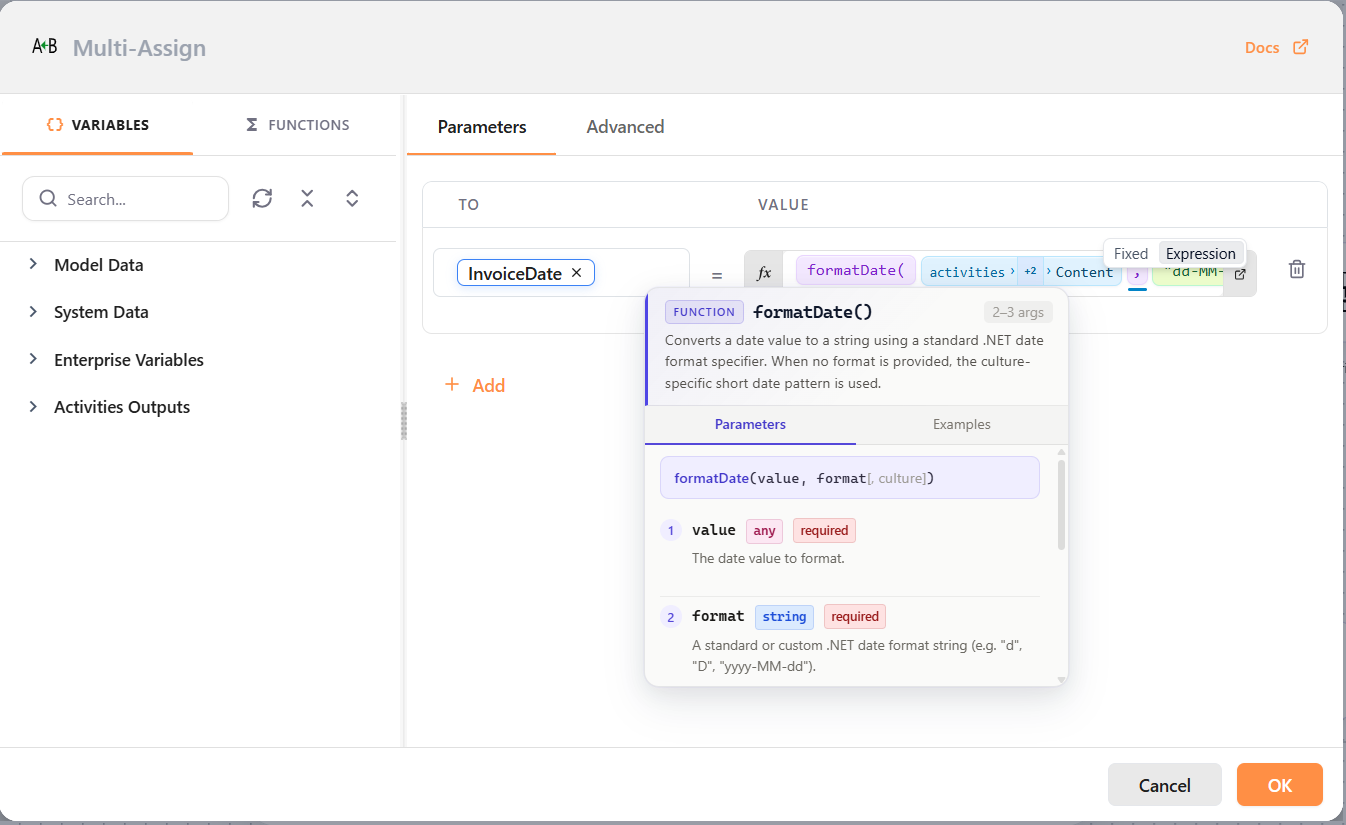Open expression in expanded editor
This screenshot has height=825, width=1346.
[1240, 274]
